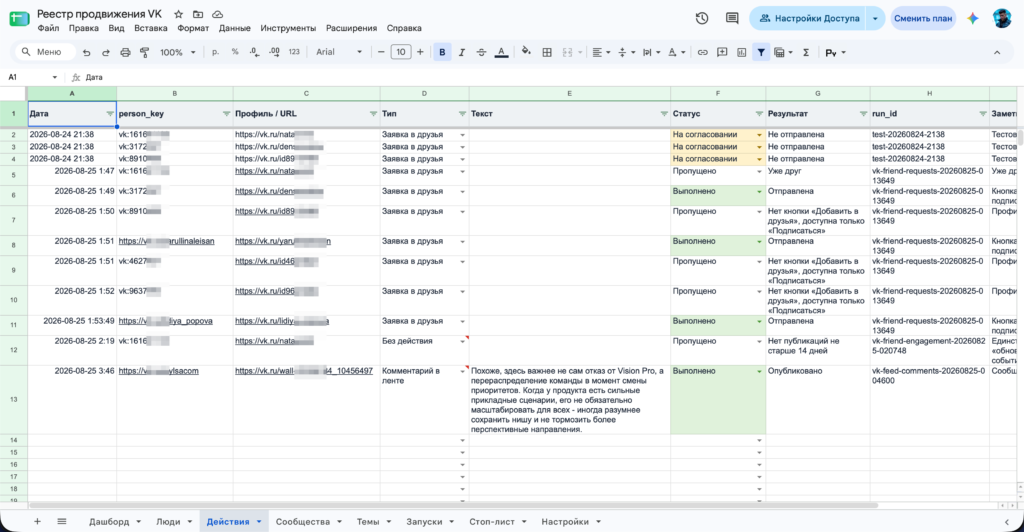
Task: Open the Профиль / URL column filter
Action: coord(373,114)
